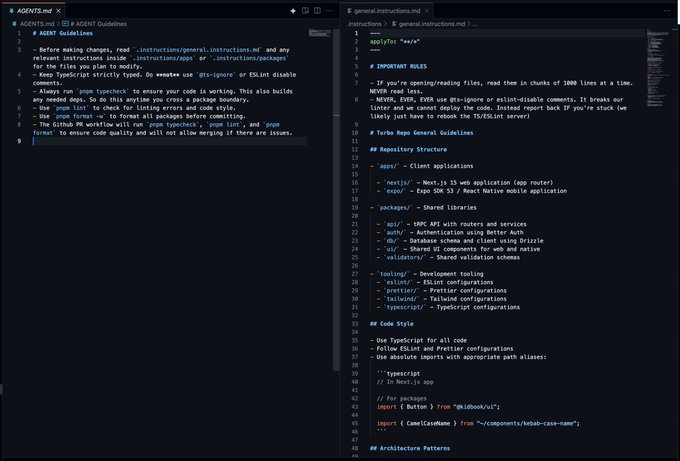This screenshot has height=461, width=680.
Task: Click 'Follow ESLint and Prettier configurations' line
Action: click(x=441, y=349)
